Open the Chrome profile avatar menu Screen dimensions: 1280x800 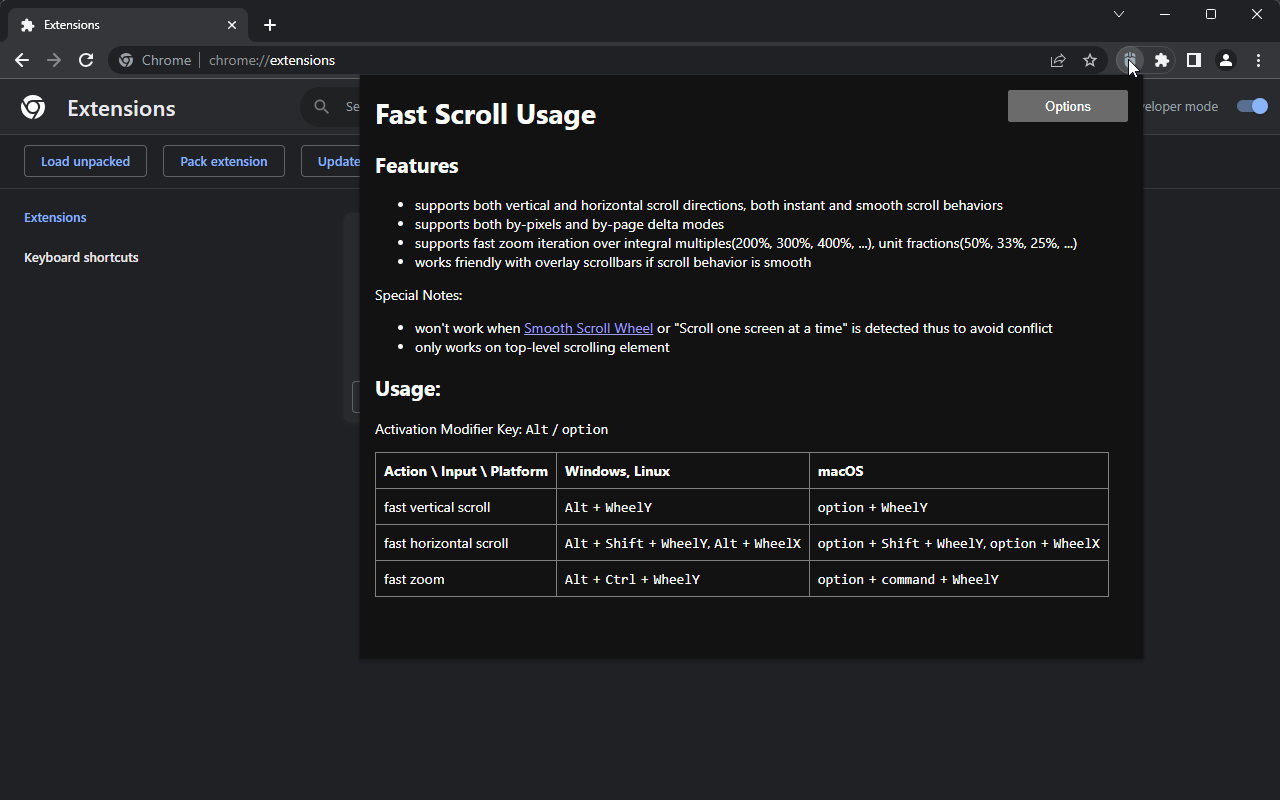click(x=1225, y=60)
